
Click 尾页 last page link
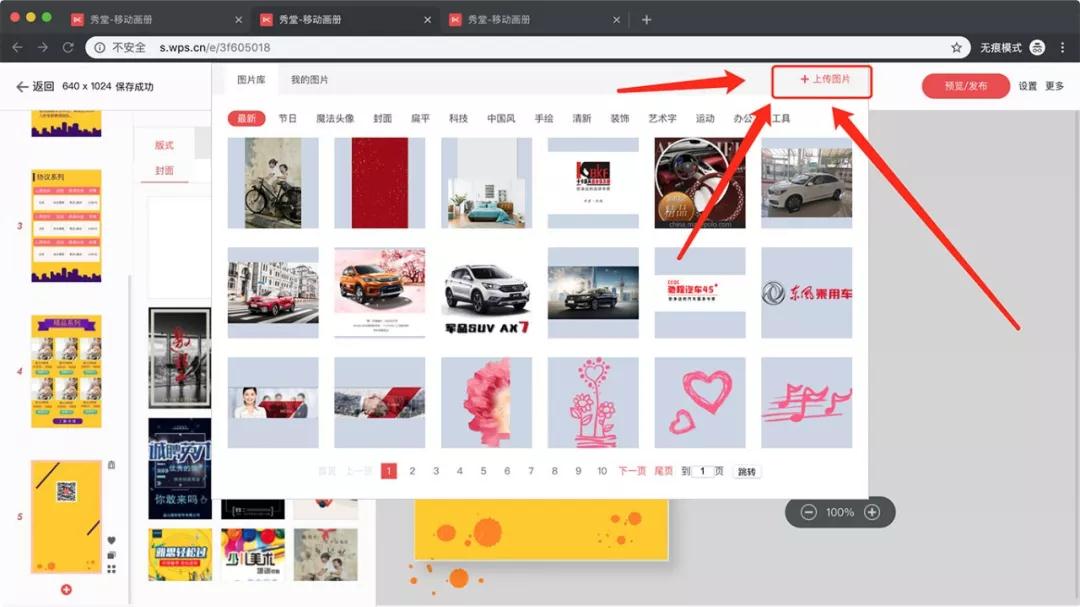coord(663,471)
